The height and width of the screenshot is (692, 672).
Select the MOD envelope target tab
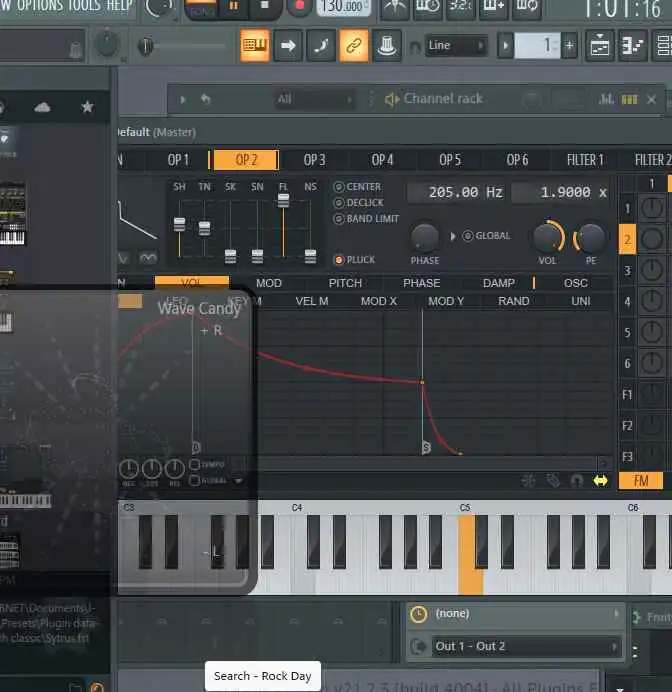click(x=268, y=283)
